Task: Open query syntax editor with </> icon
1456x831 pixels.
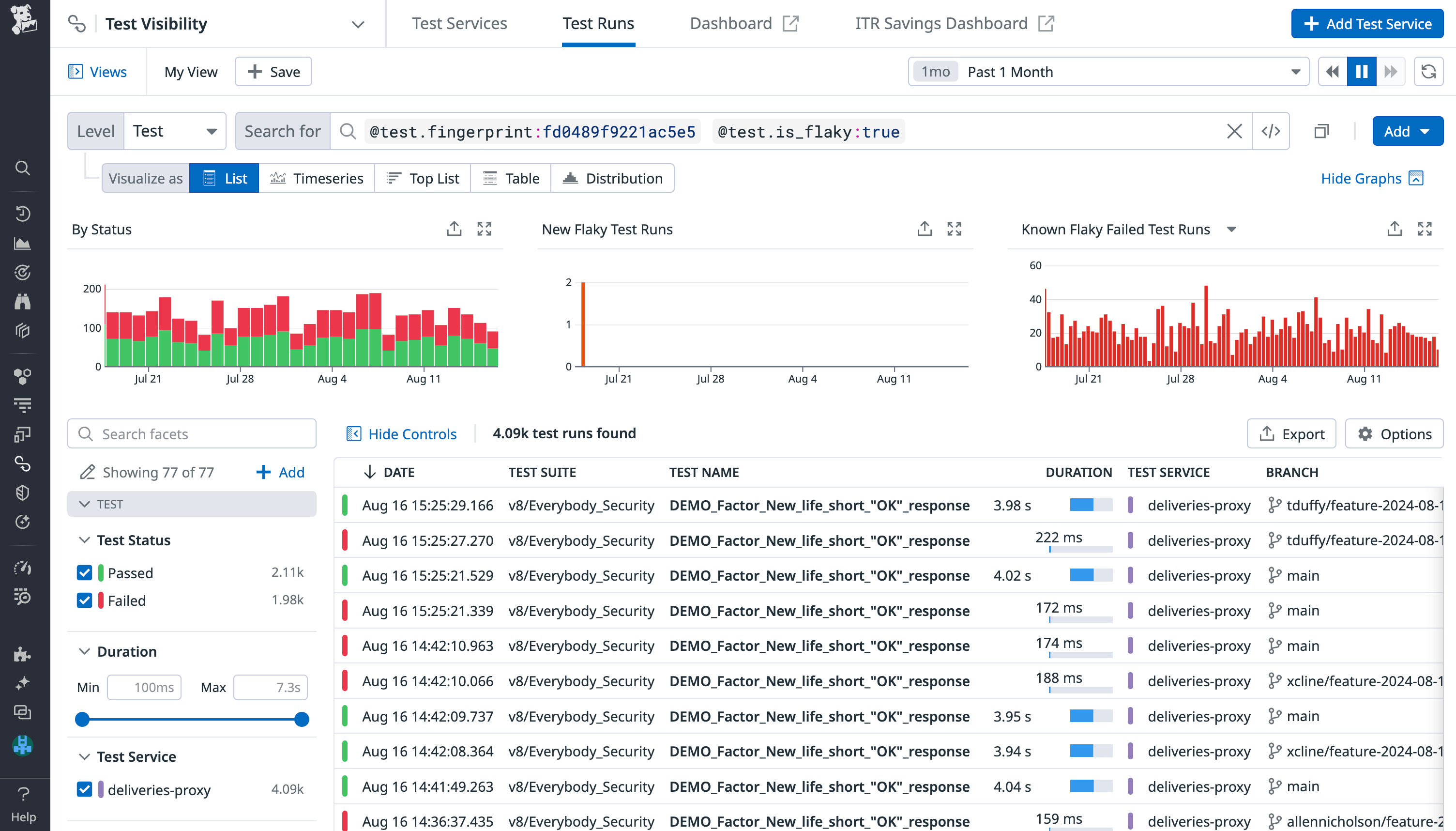Action: point(1270,131)
